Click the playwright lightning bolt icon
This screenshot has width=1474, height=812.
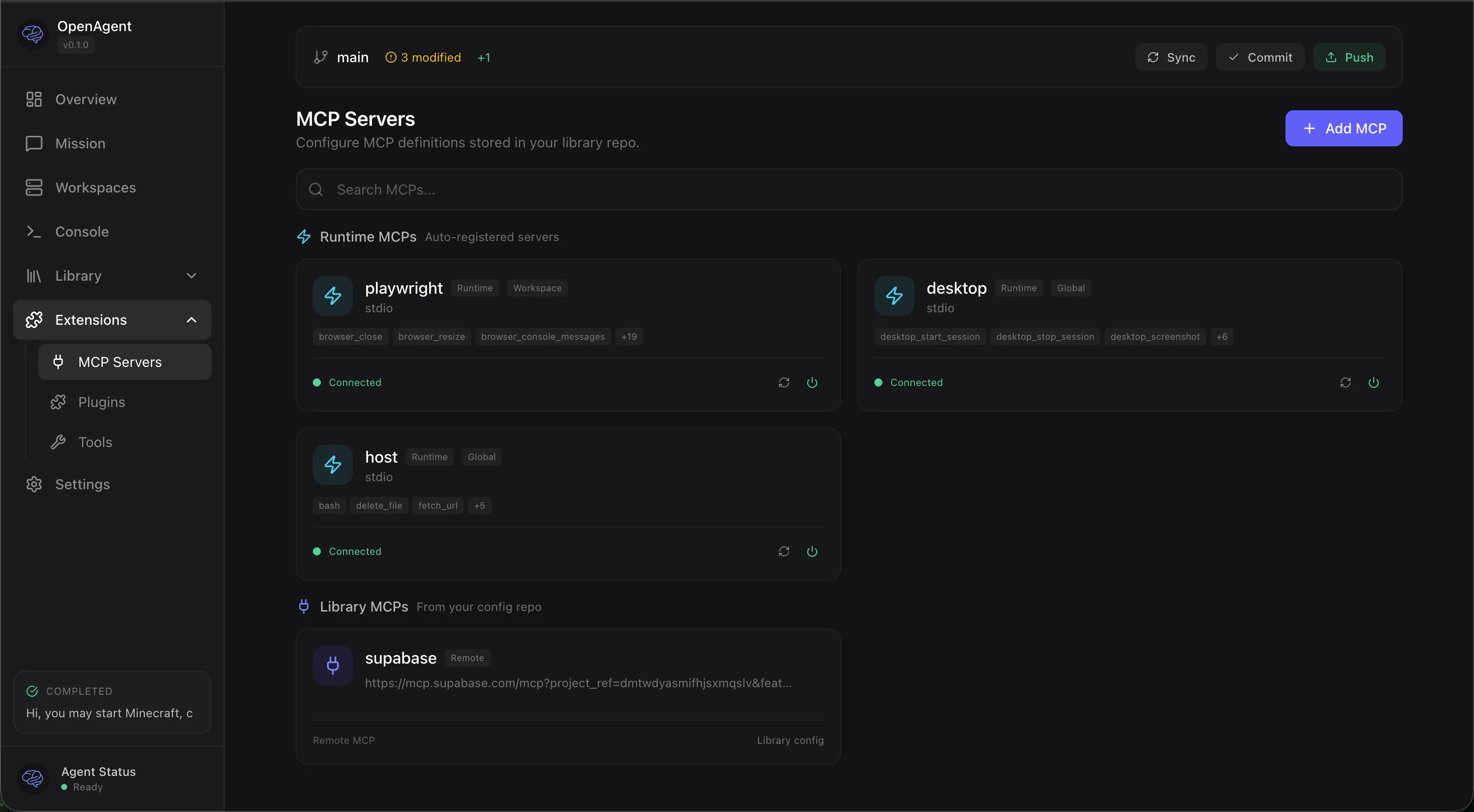point(332,296)
